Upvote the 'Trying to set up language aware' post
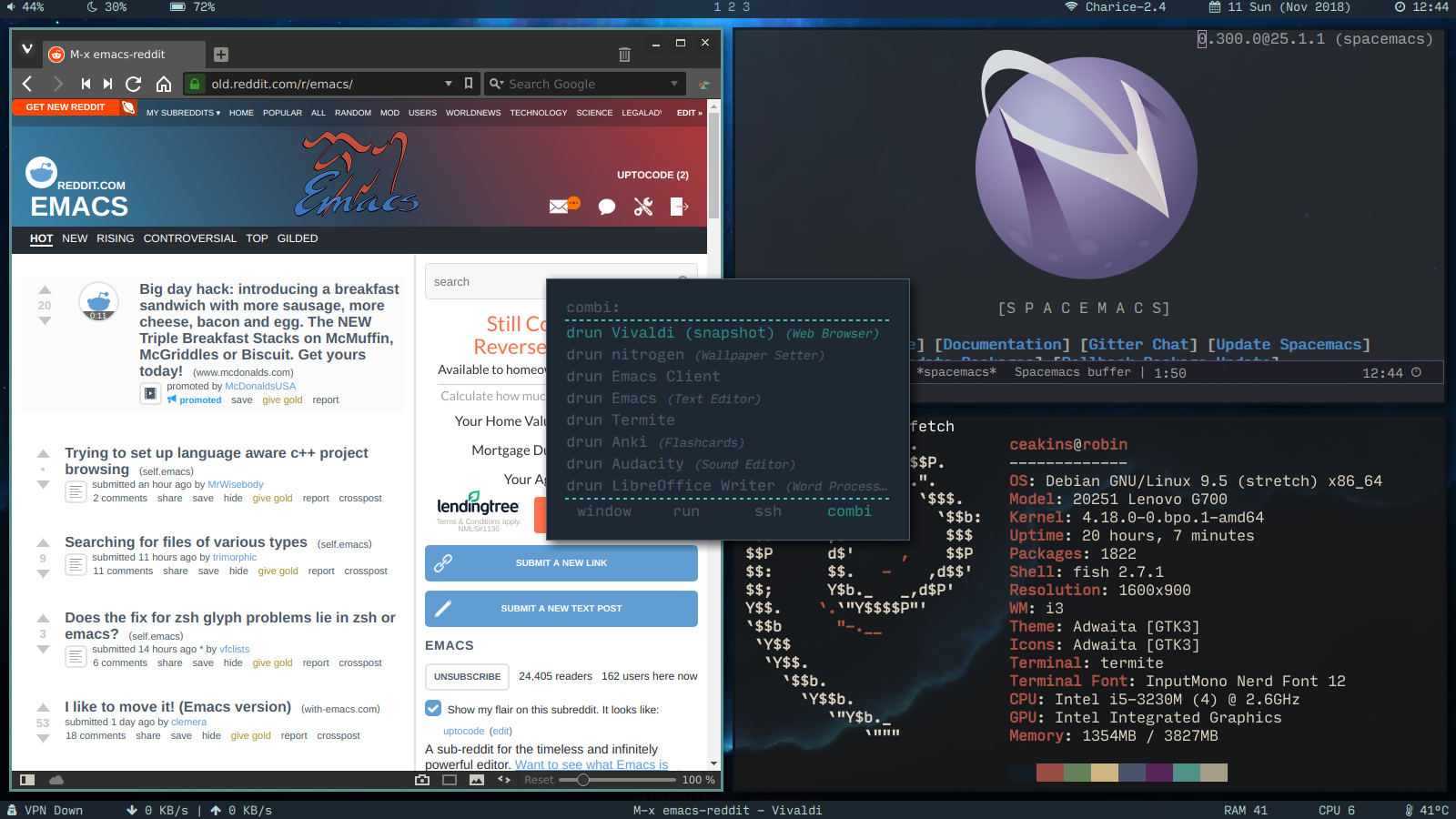 [43, 453]
